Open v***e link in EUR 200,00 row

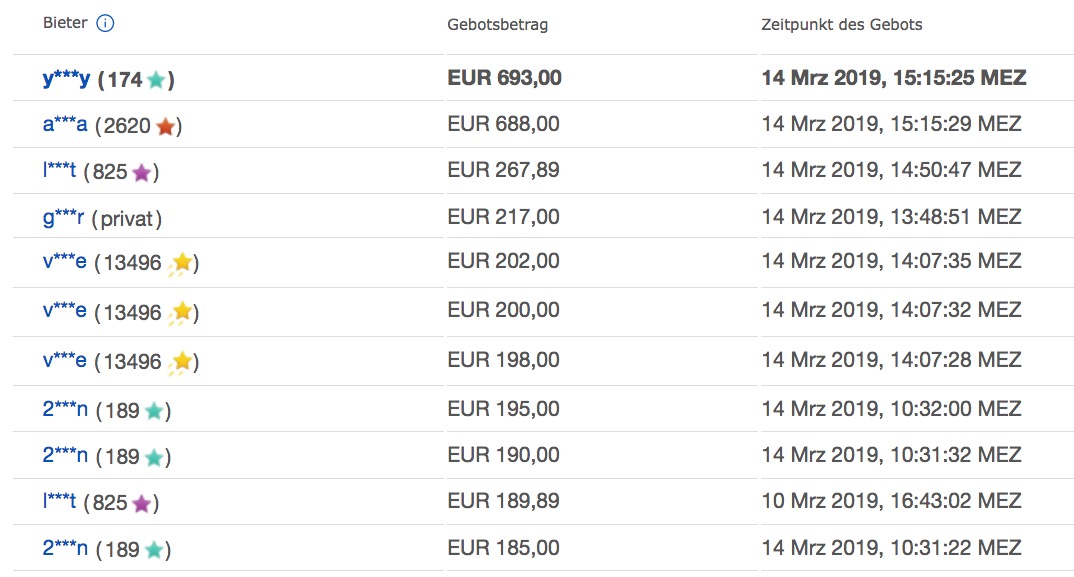click(x=64, y=311)
